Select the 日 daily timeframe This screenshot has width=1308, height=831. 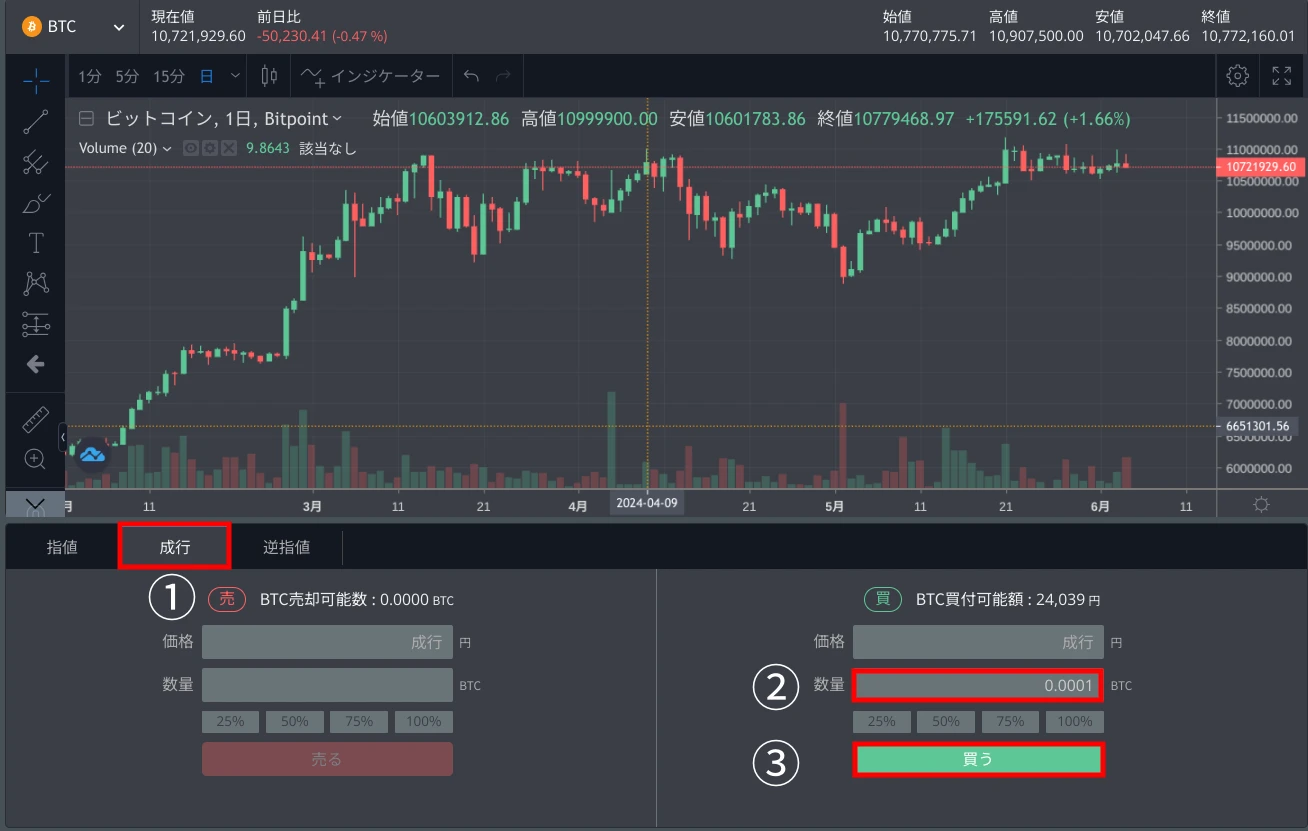206,76
